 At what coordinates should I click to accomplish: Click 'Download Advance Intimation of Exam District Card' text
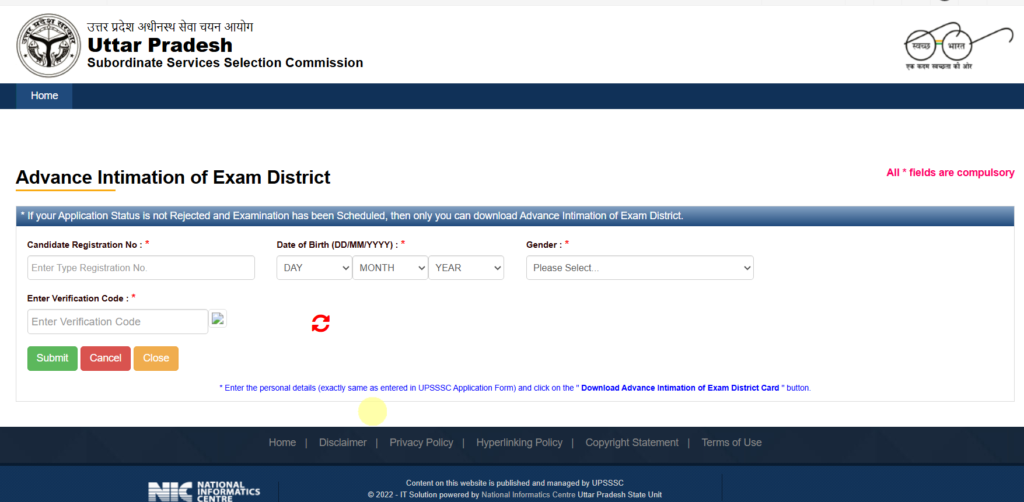(680, 388)
